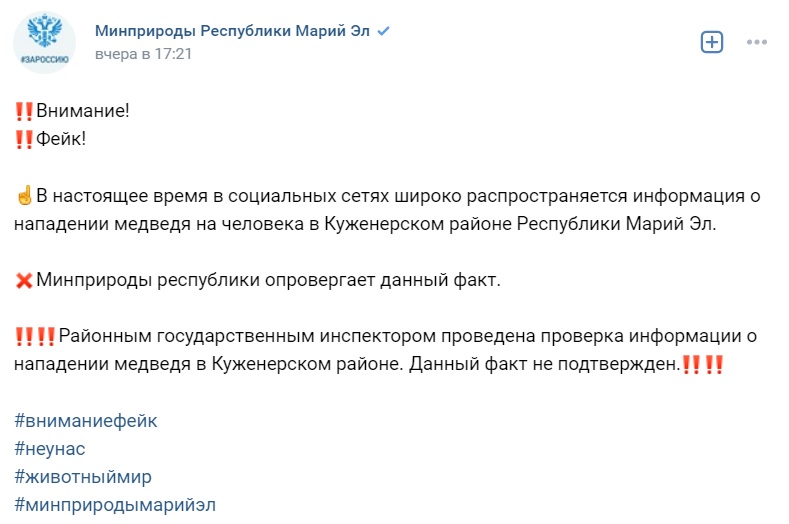Open the post timestamp вчера в 17:21
The width and height of the screenshot is (789, 524).
click(x=143, y=54)
